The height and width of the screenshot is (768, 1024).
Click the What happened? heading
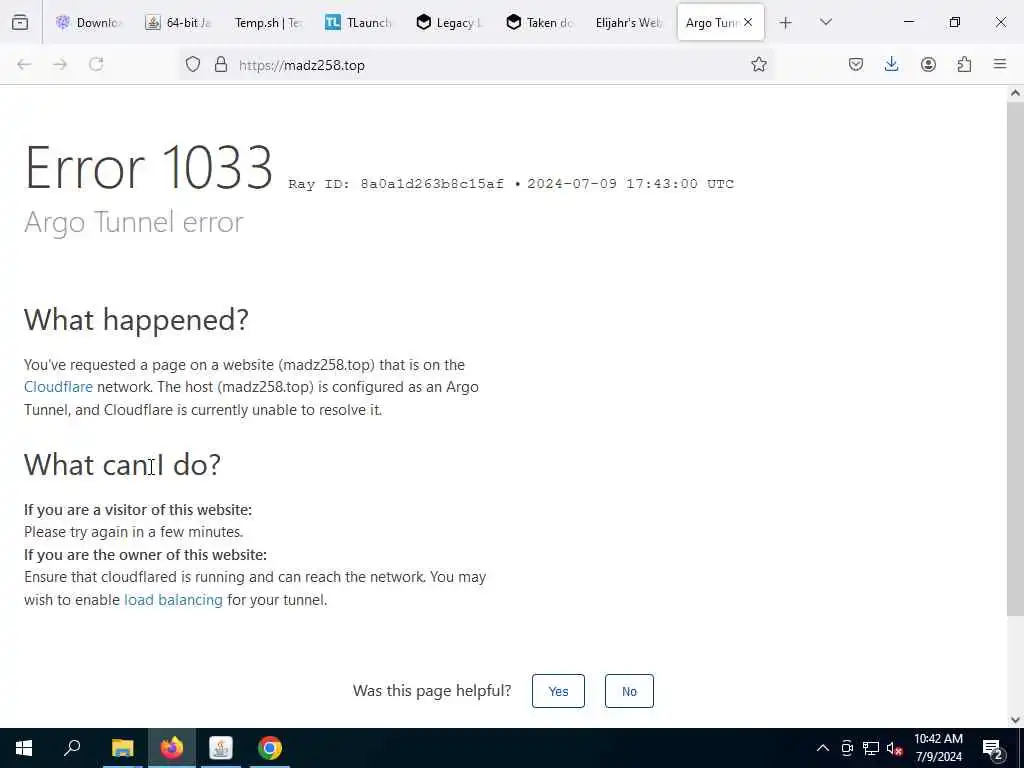pyautogui.click(x=136, y=319)
